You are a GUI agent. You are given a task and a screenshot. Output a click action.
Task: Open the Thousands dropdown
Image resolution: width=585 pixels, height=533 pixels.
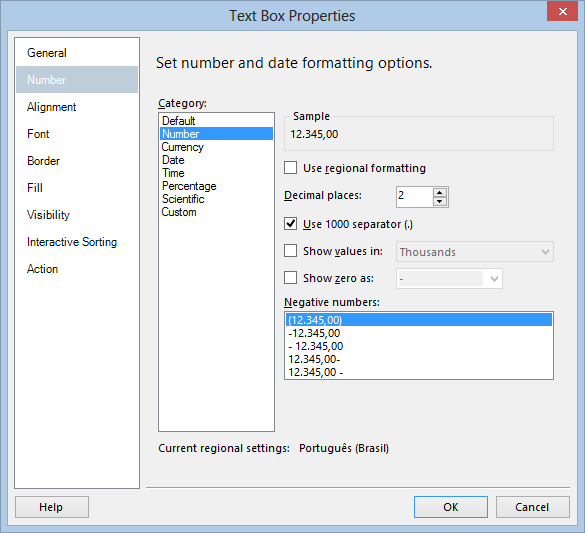click(475, 252)
